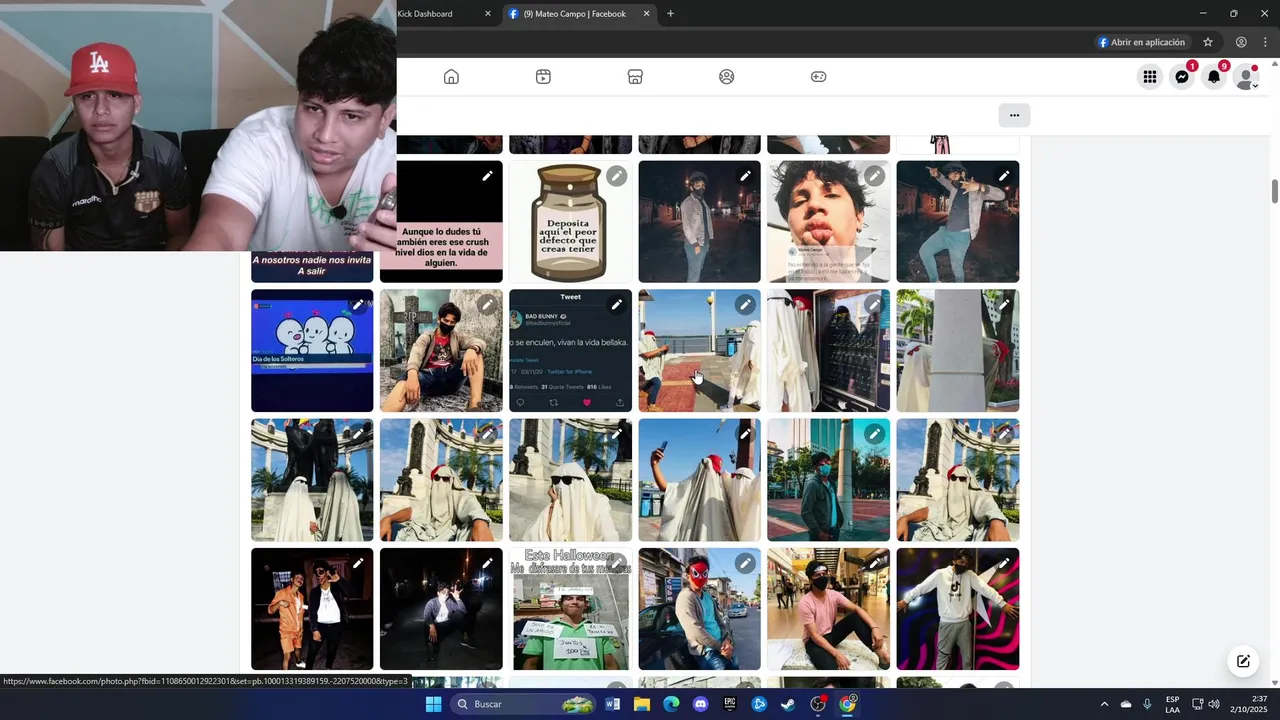This screenshot has height=720, width=1280.
Task: Click the taskbar Buscar search box
Action: pyautogui.click(x=524, y=704)
